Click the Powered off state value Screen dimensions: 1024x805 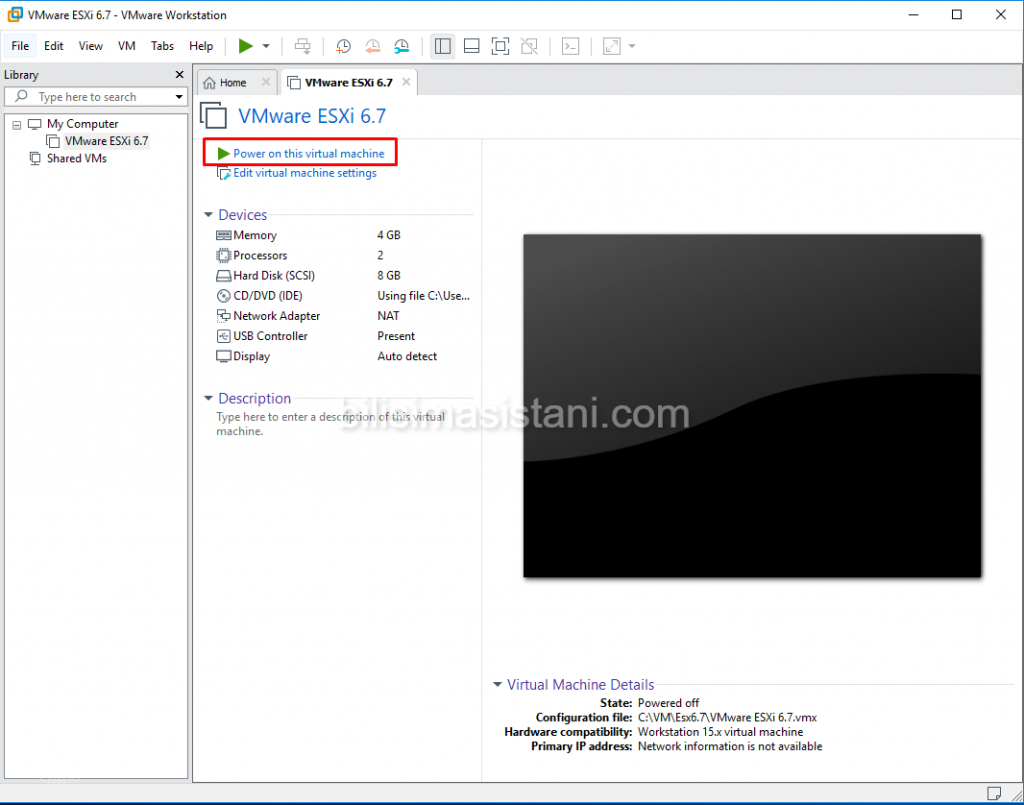tap(668, 703)
